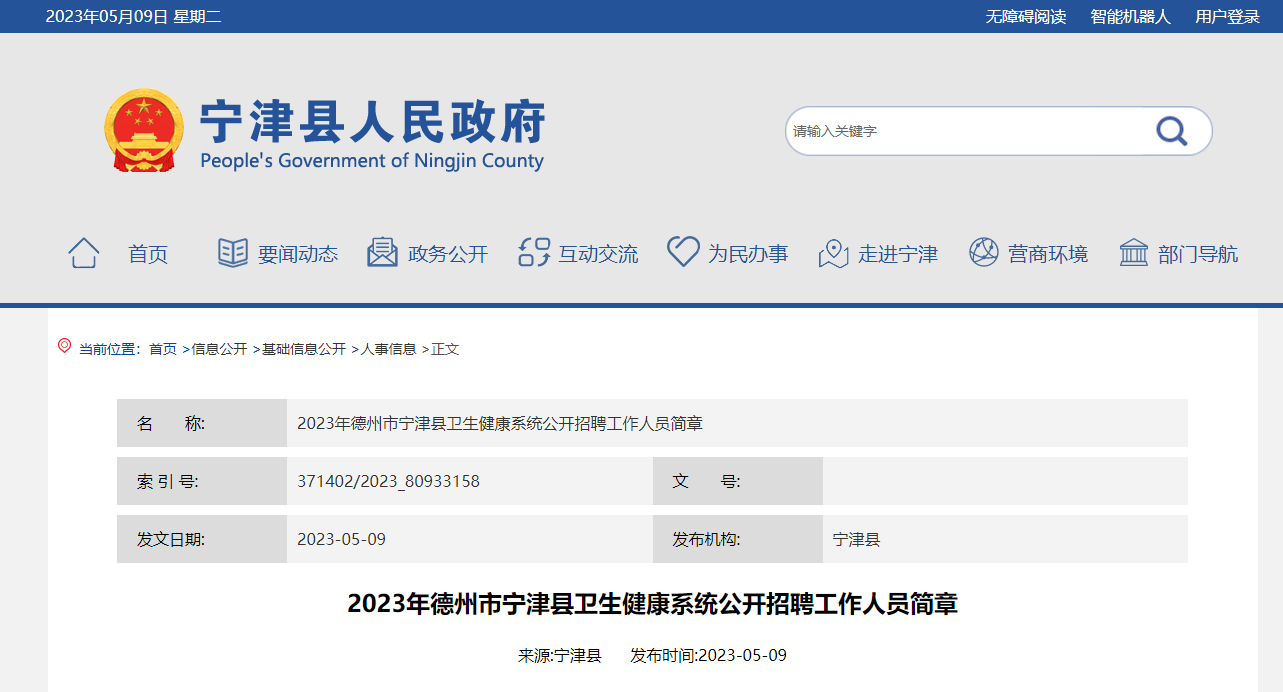
Task: Click the 首页 breadcrumb link
Action: tap(163, 349)
